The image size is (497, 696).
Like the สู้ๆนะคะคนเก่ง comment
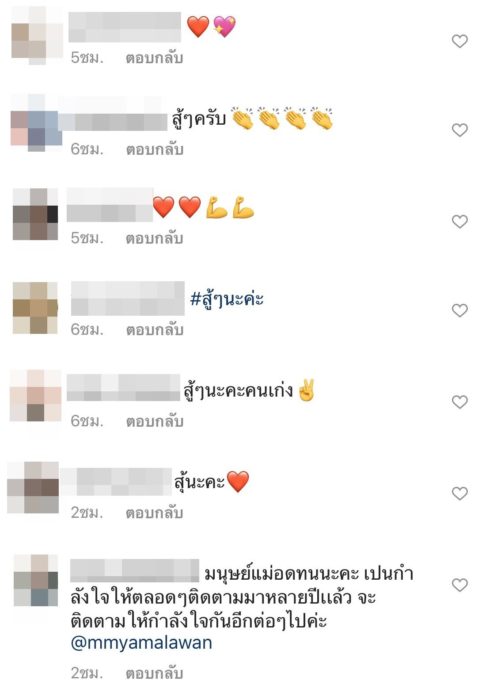[x=460, y=402]
